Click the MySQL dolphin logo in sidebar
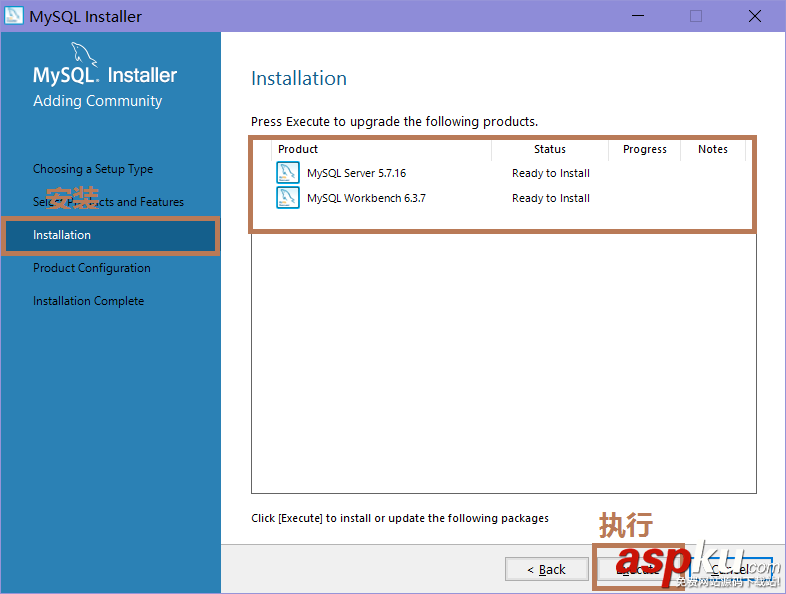786x594 pixels. coord(84,54)
